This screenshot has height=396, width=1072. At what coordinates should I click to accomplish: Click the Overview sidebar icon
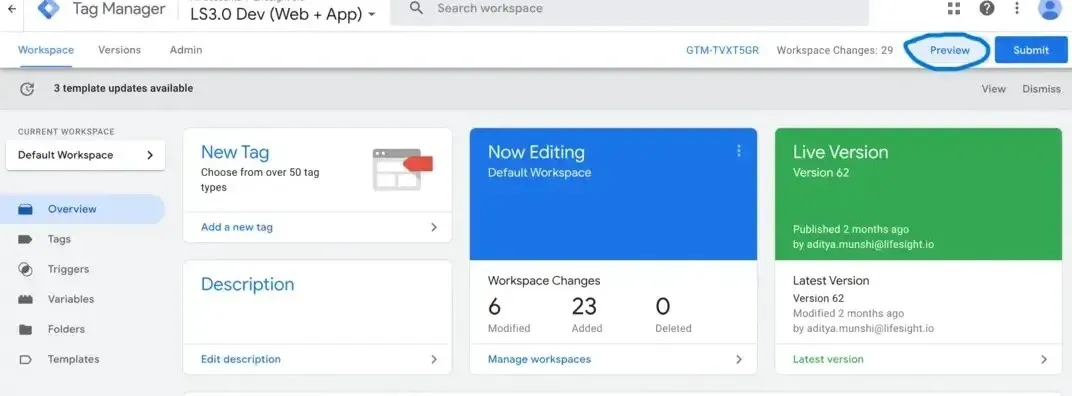(x=25, y=209)
